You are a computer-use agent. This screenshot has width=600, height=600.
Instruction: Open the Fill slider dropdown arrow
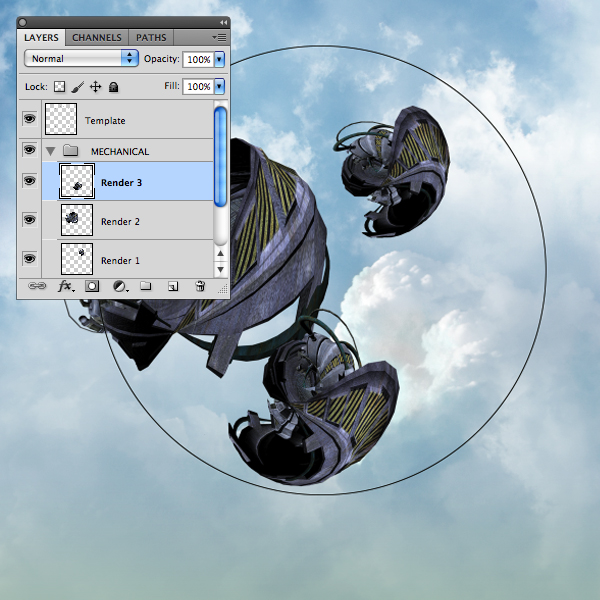(219, 86)
